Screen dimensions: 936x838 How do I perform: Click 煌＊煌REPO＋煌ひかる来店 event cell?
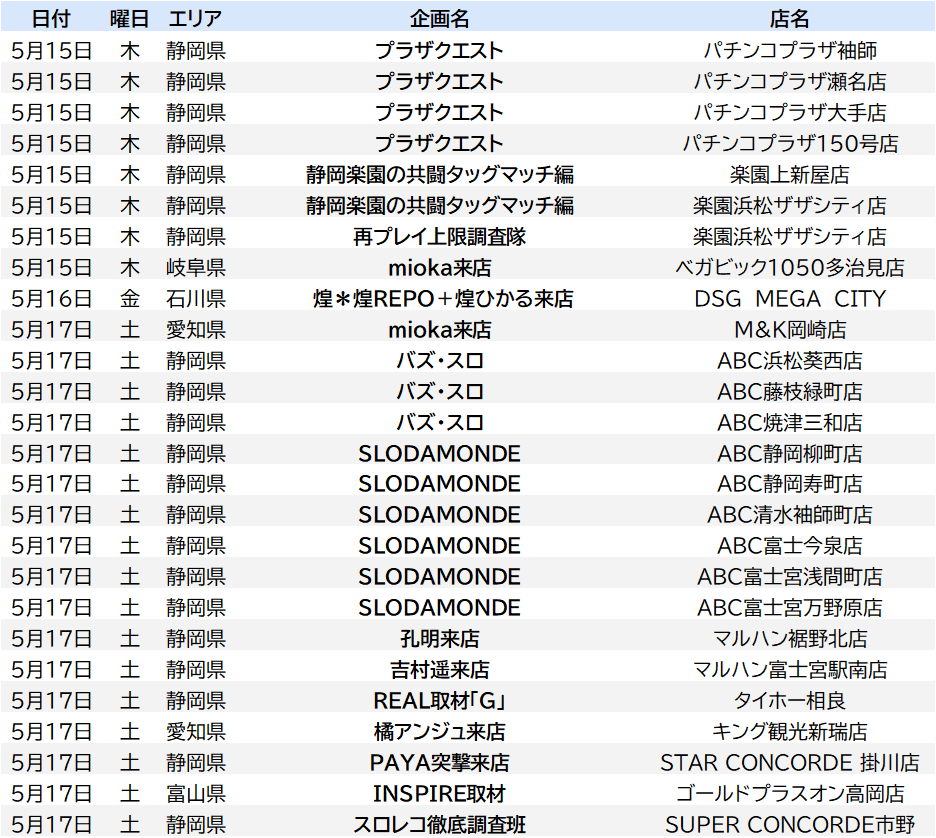442,298
